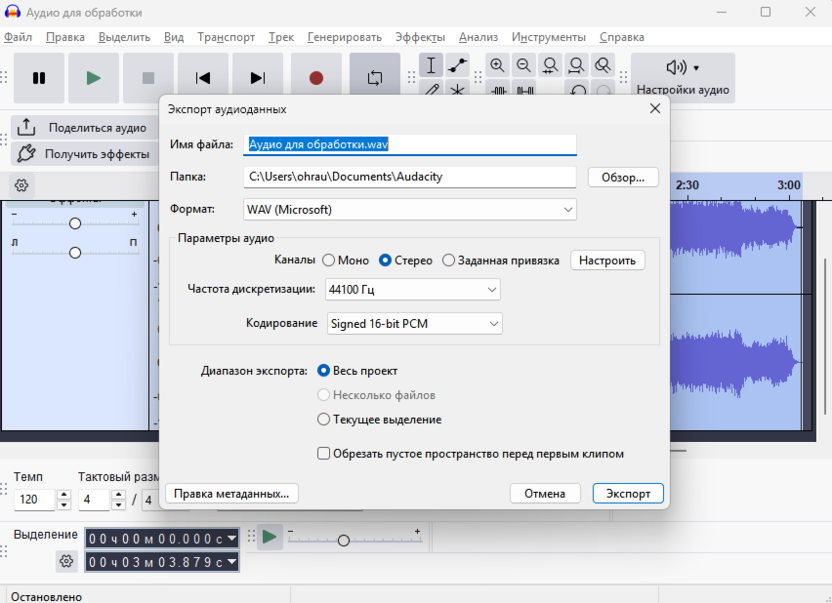Screen dimensions: 832x603
Task: Click the Zoom In magnifier icon
Action: coord(497,66)
